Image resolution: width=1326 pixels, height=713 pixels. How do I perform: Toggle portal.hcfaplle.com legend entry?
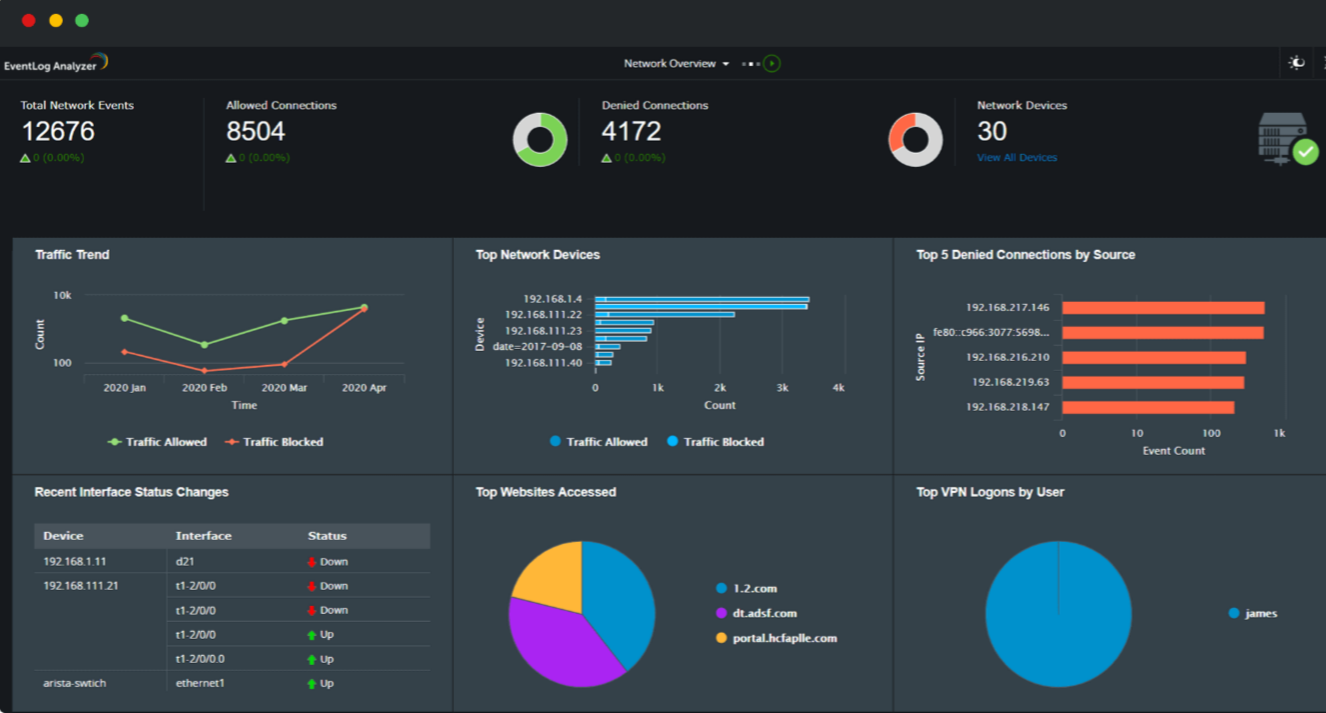(x=776, y=638)
